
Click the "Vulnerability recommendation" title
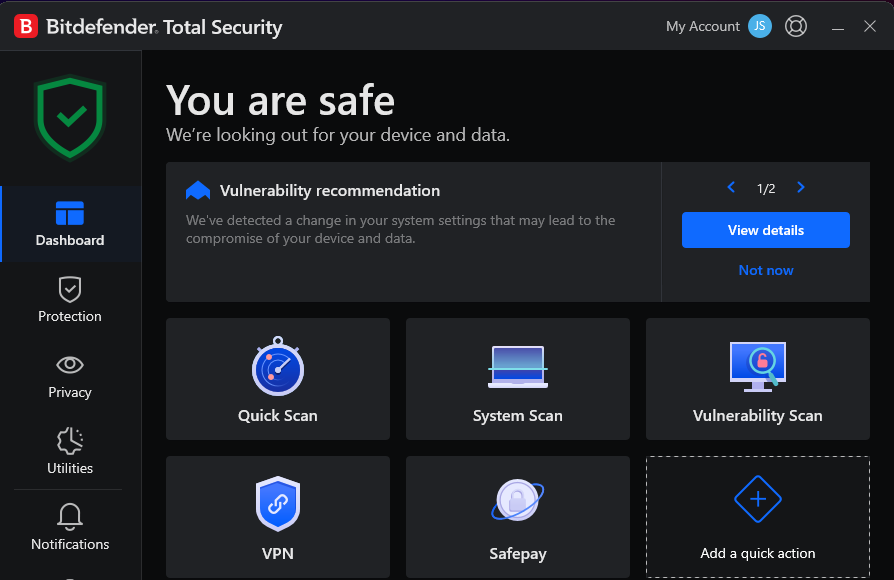tap(330, 190)
